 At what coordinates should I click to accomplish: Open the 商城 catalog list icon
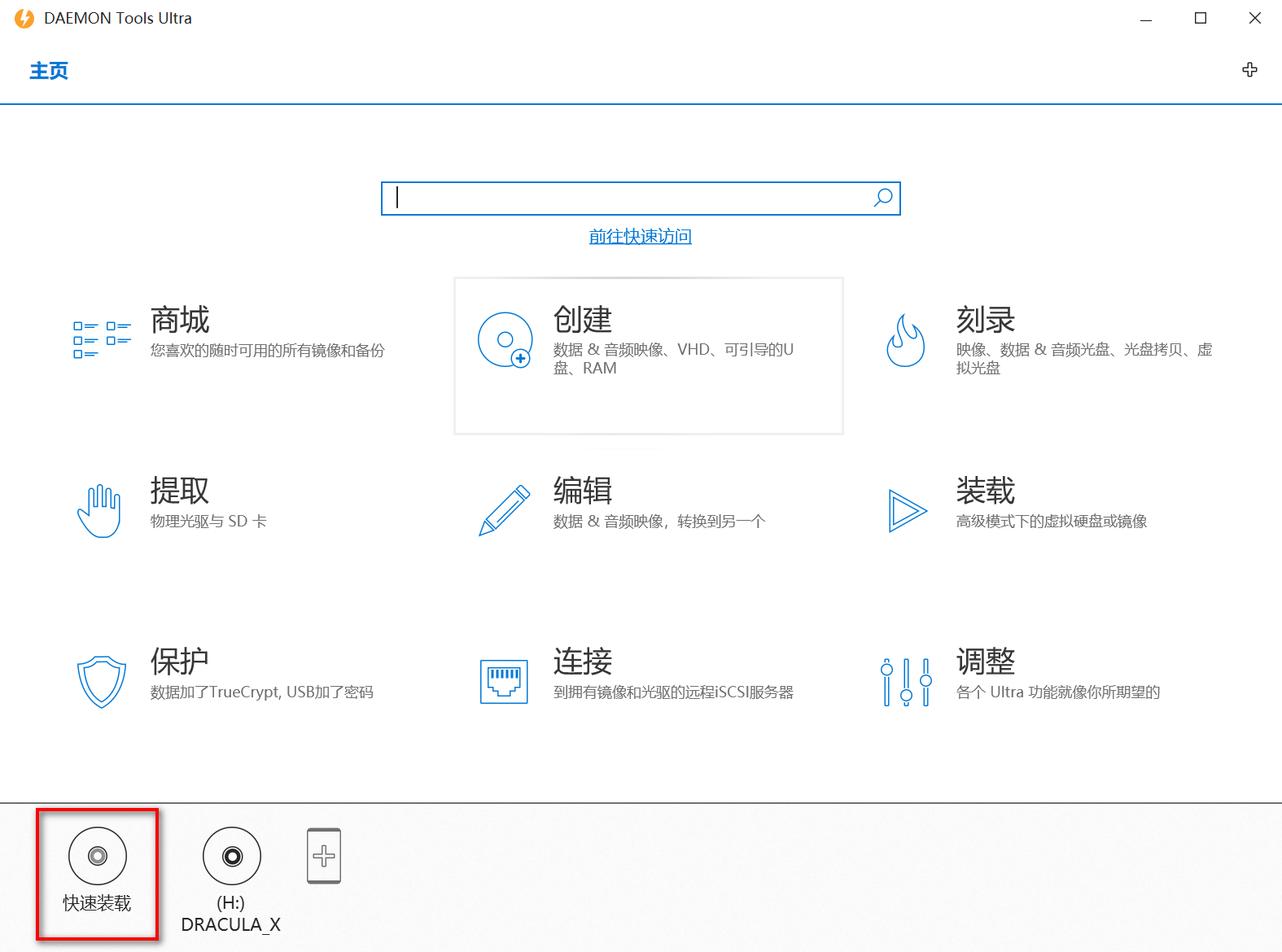pyautogui.click(x=102, y=339)
